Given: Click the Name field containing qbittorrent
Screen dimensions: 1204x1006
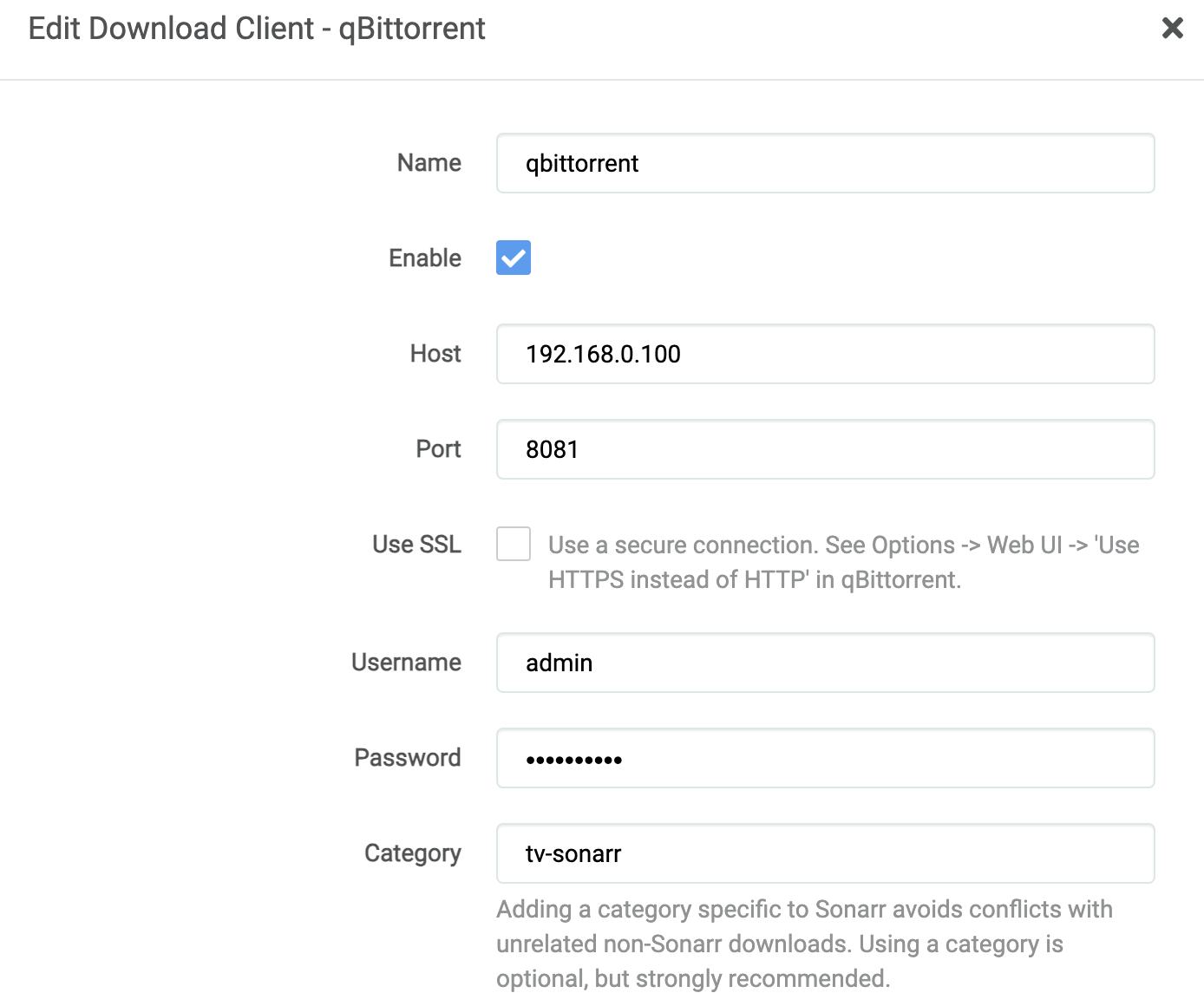Looking at the screenshot, I should point(825,163).
